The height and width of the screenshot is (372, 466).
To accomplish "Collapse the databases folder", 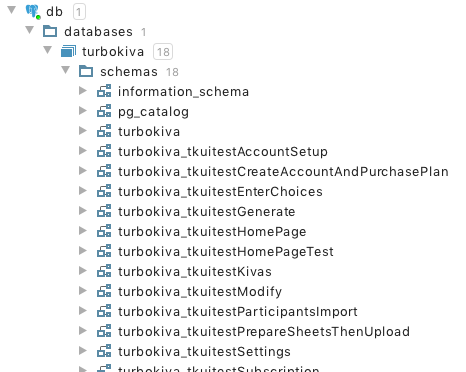I will pyautogui.click(x=30, y=30).
